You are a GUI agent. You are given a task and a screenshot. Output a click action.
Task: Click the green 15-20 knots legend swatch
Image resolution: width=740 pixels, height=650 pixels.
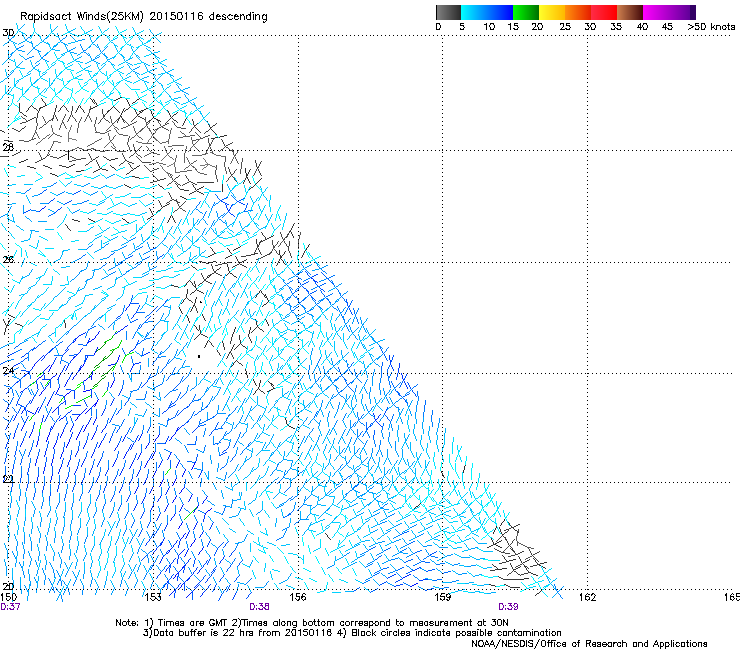(x=526, y=12)
